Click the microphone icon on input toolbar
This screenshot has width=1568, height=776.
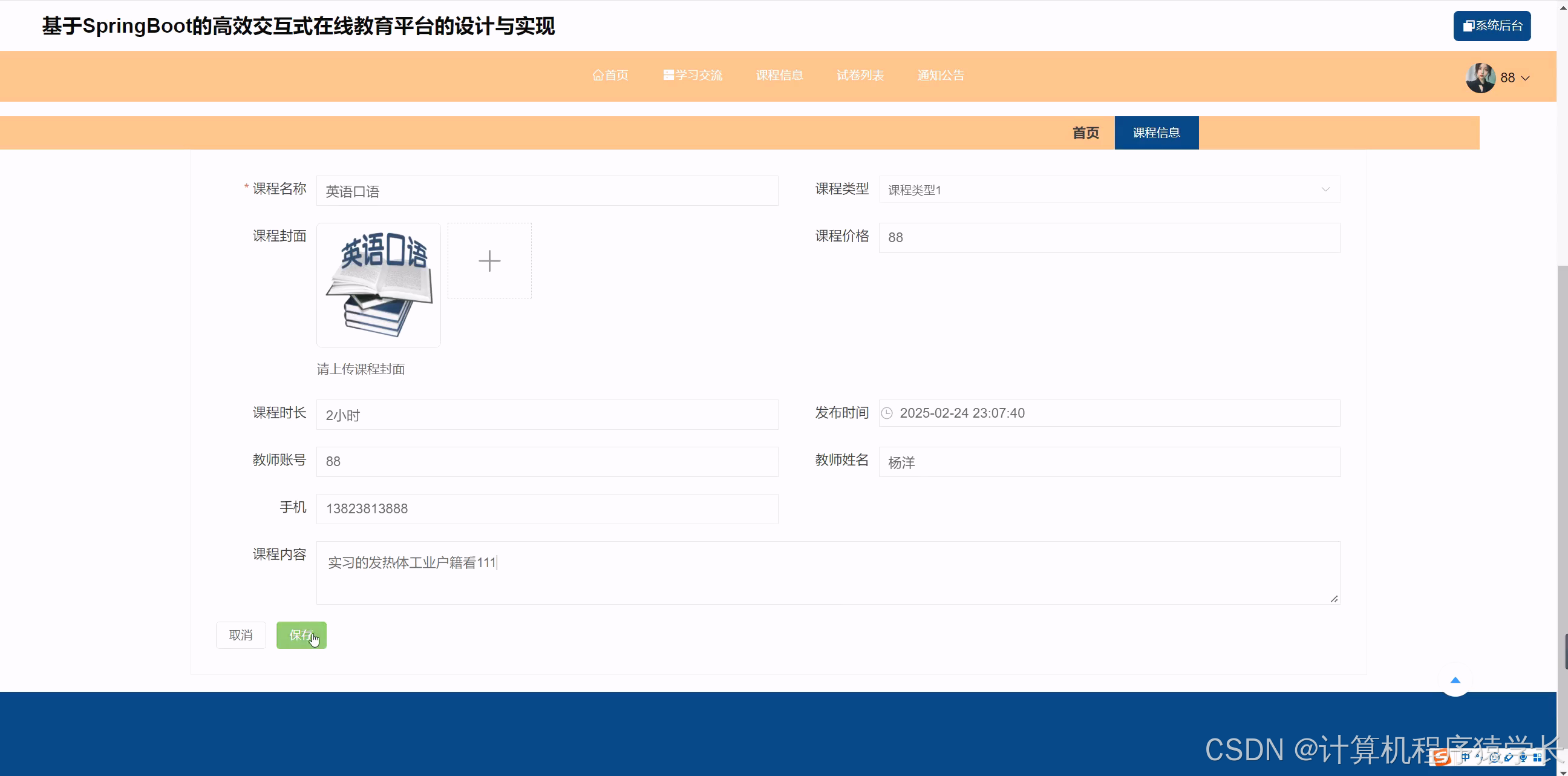[1524, 758]
